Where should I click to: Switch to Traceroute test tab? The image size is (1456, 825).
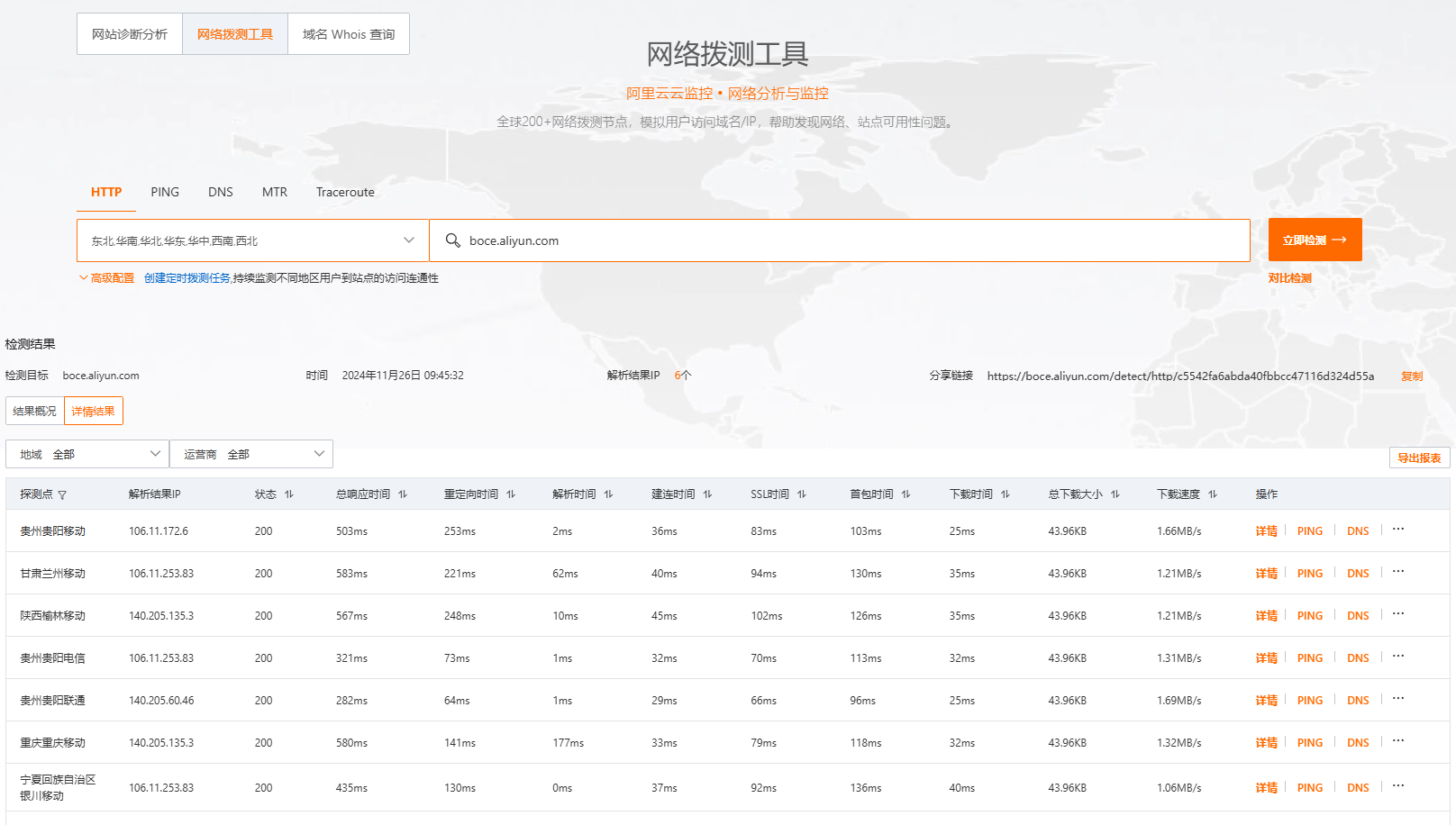[x=345, y=192]
